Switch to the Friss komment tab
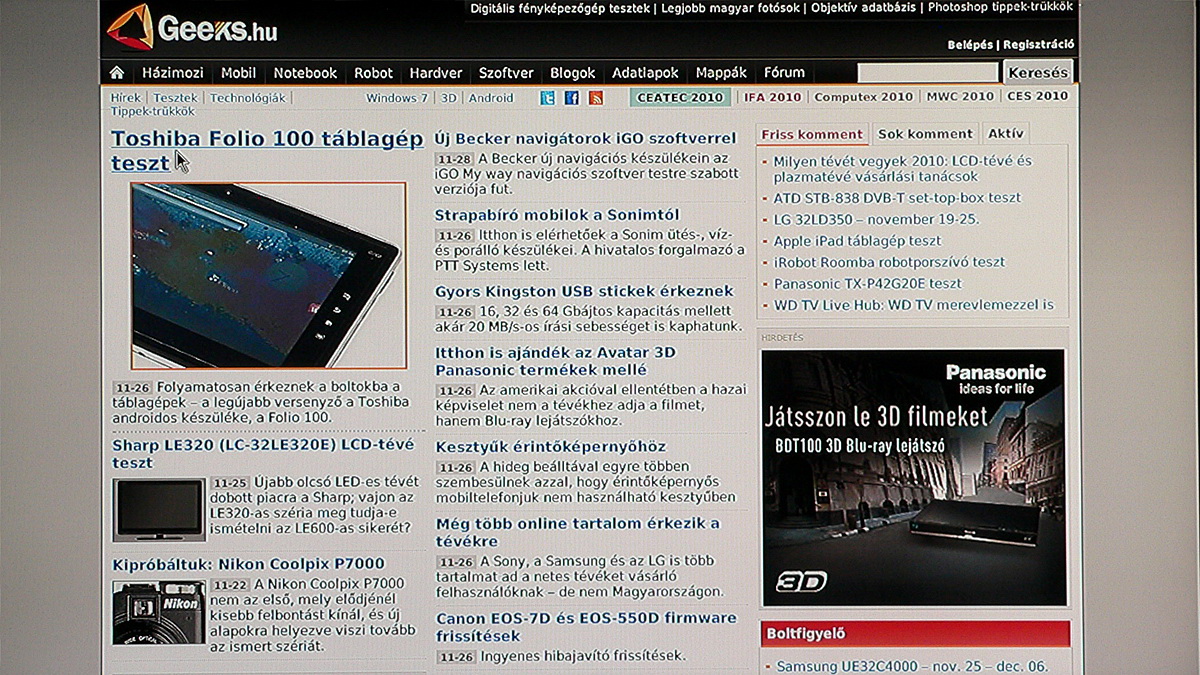Screen dimensions: 1200x675 point(812,134)
